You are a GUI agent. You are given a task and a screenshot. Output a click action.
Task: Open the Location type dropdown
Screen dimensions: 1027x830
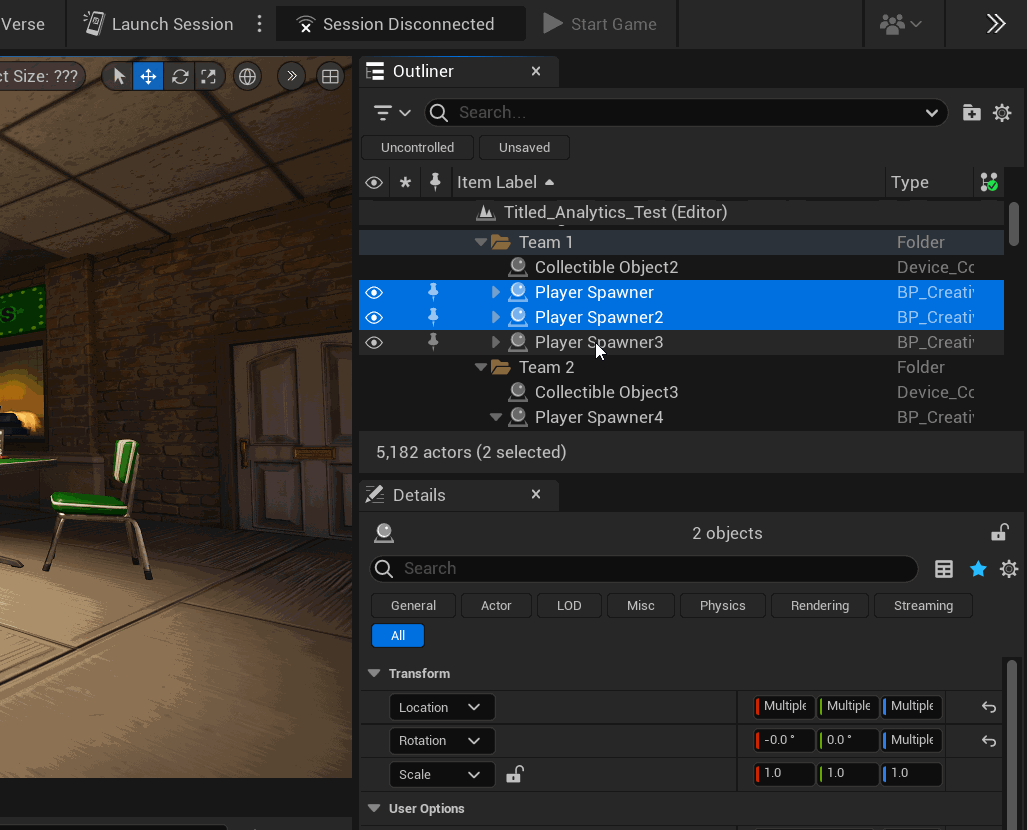[x=442, y=707]
